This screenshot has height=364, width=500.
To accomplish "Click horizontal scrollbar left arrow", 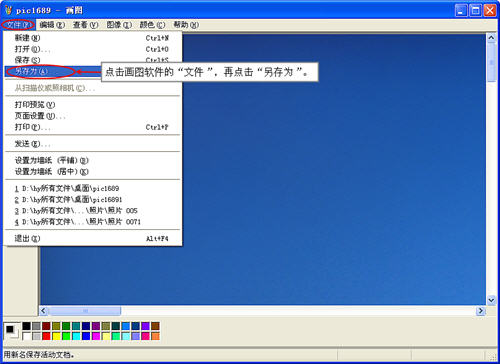I will tap(44, 311).
